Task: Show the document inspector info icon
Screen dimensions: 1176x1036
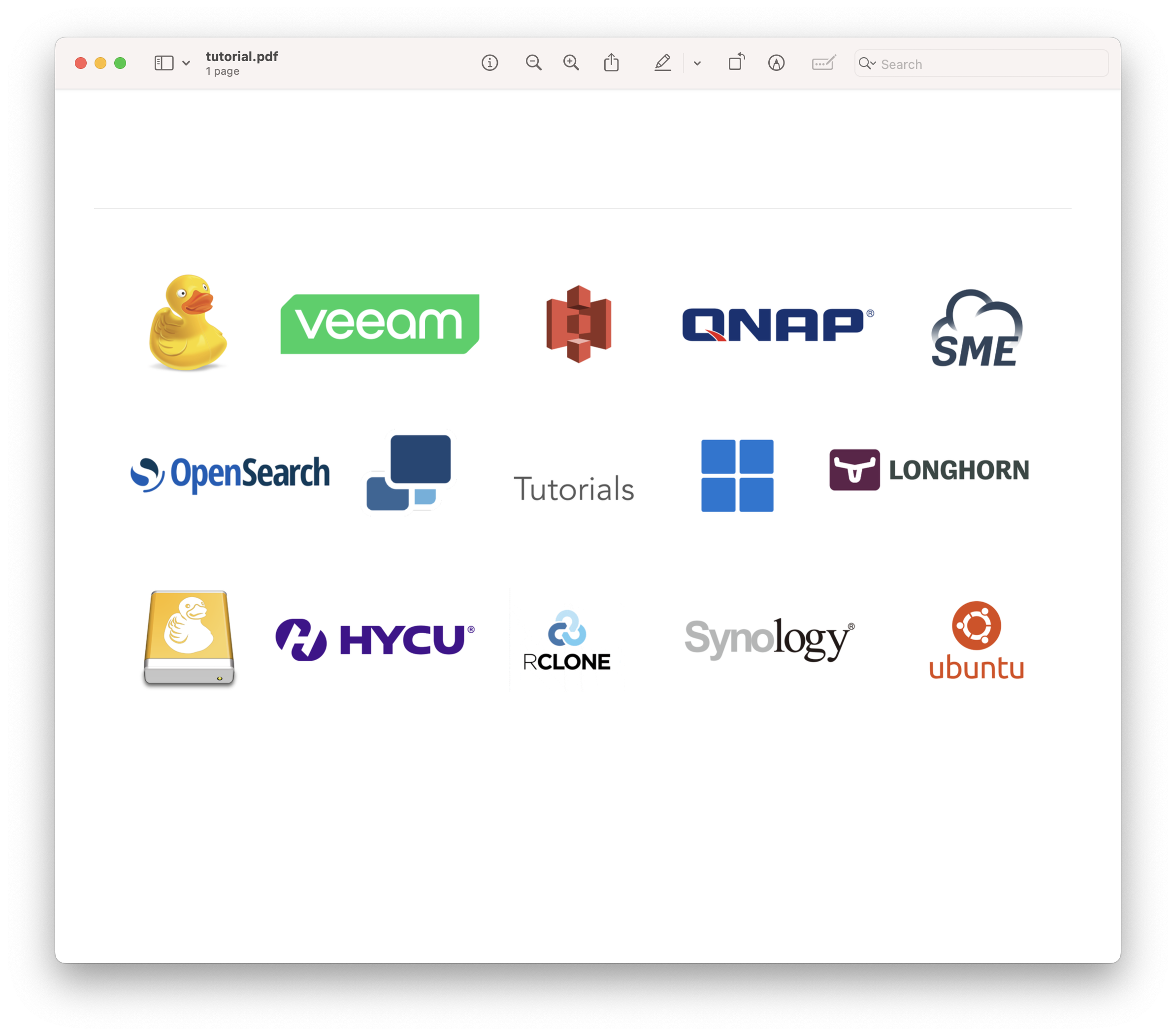Action: click(490, 63)
